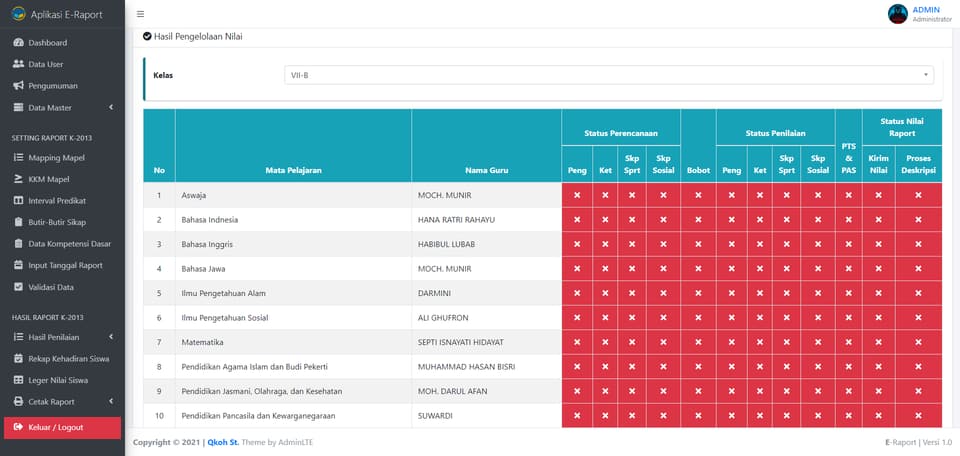Viewport: 960px width, 456px height.
Task: Click Bahasa Inggris row Kirim Nilai X icon
Action: click(x=879, y=244)
